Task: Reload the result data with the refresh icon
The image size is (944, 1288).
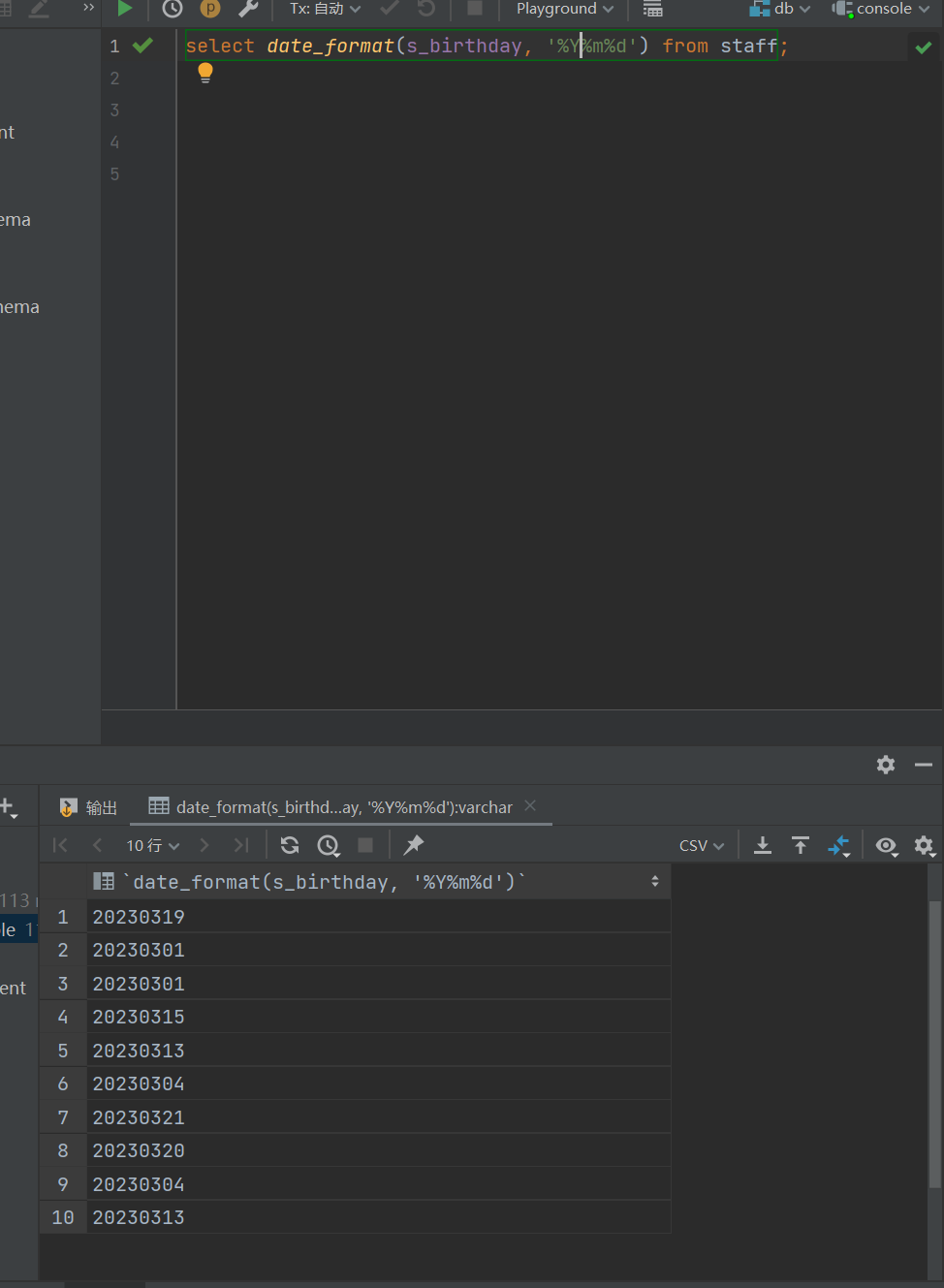Action: point(290,845)
